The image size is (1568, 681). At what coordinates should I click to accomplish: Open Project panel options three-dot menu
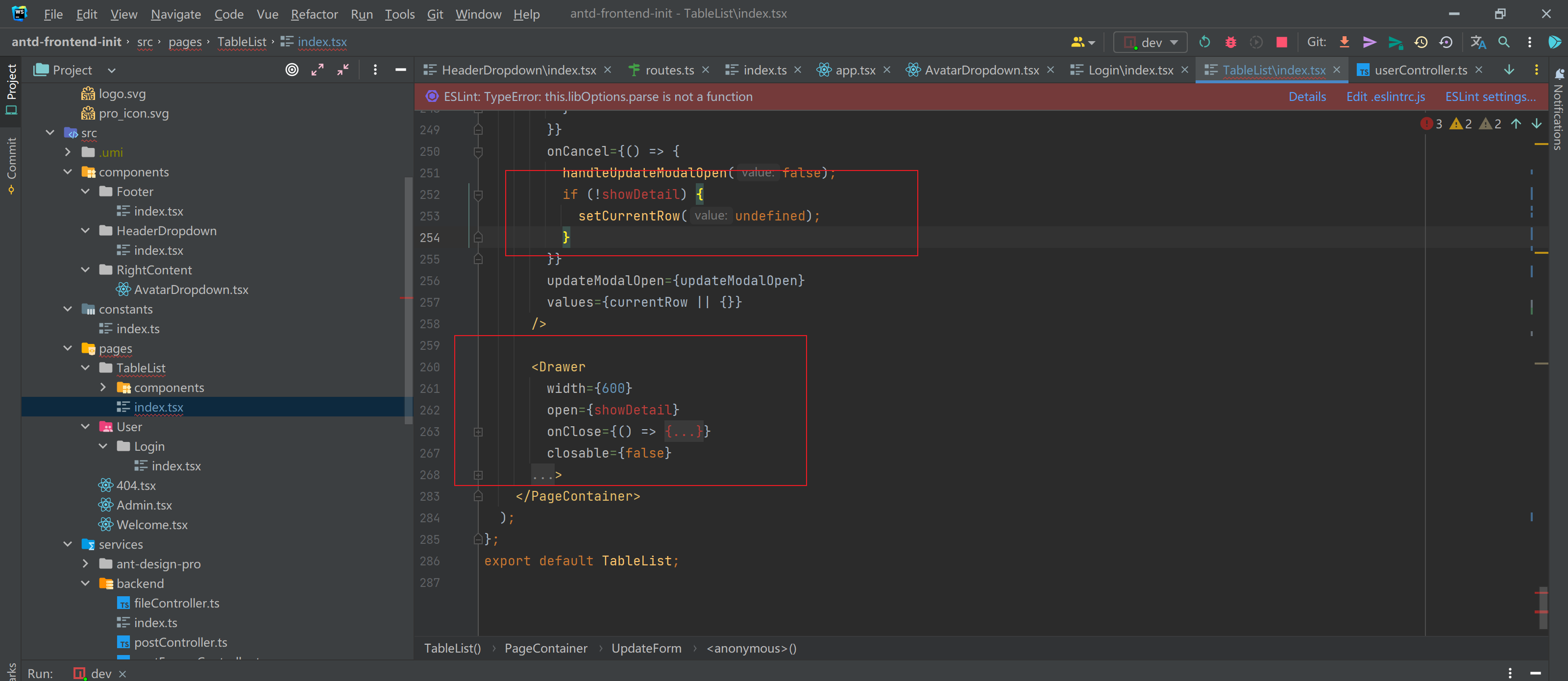point(375,70)
